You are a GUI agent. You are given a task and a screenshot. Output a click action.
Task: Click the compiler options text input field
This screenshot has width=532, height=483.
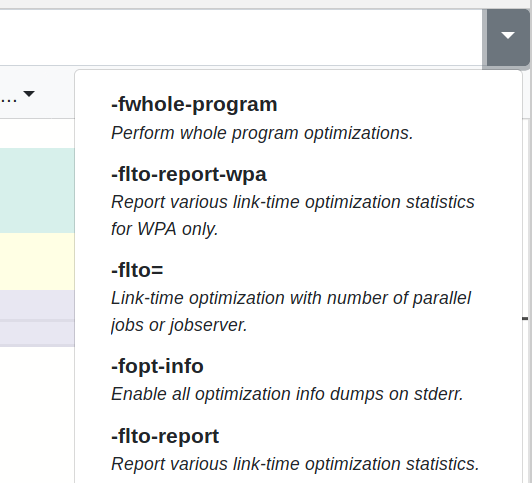click(241, 37)
